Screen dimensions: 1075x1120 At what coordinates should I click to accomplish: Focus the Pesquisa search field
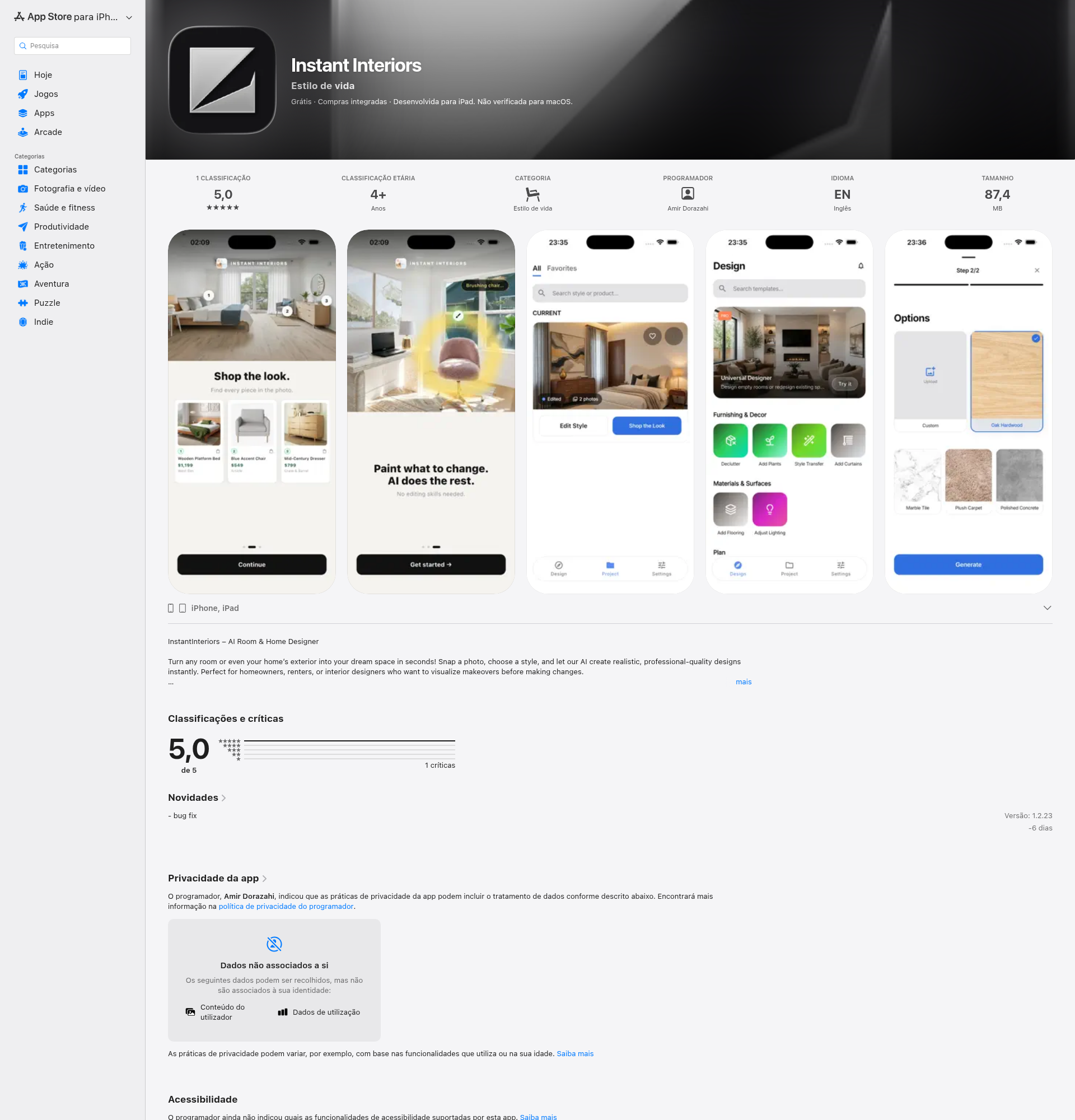[x=73, y=46]
